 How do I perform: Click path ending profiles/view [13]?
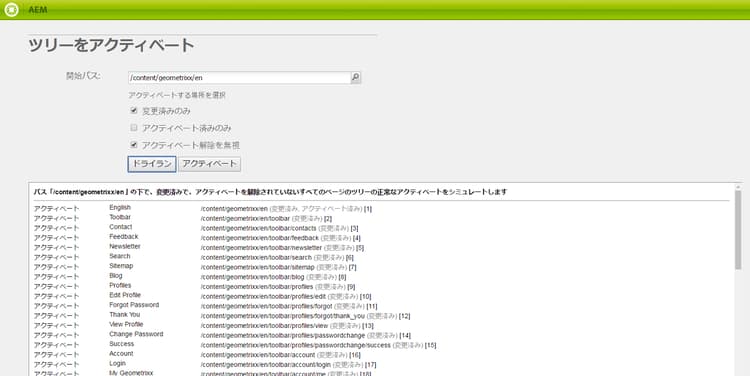[x=287, y=326]
